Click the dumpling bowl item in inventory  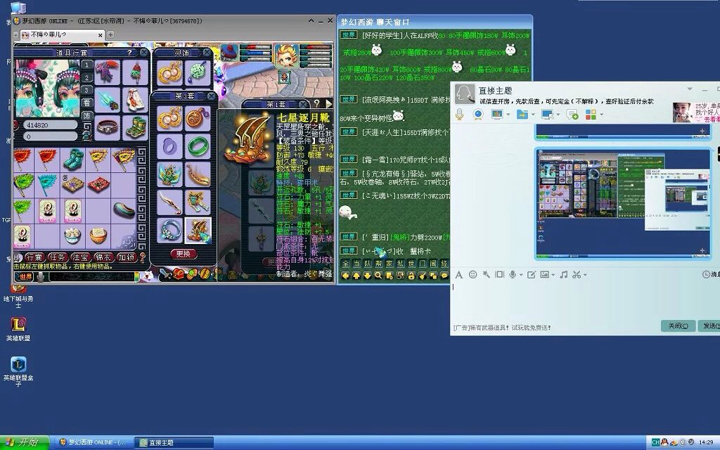pos(73,236)
